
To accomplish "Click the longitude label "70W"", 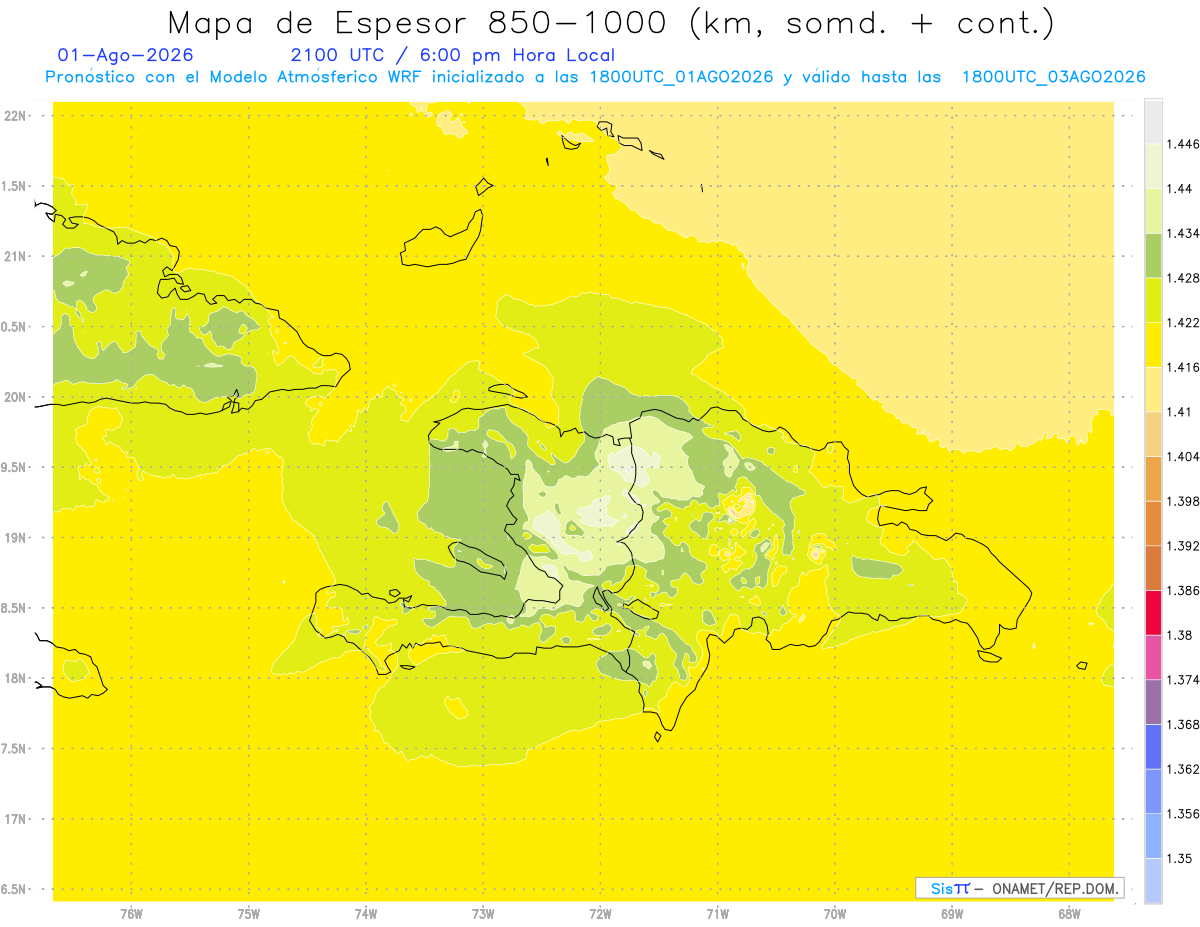I will coord(835,914).
